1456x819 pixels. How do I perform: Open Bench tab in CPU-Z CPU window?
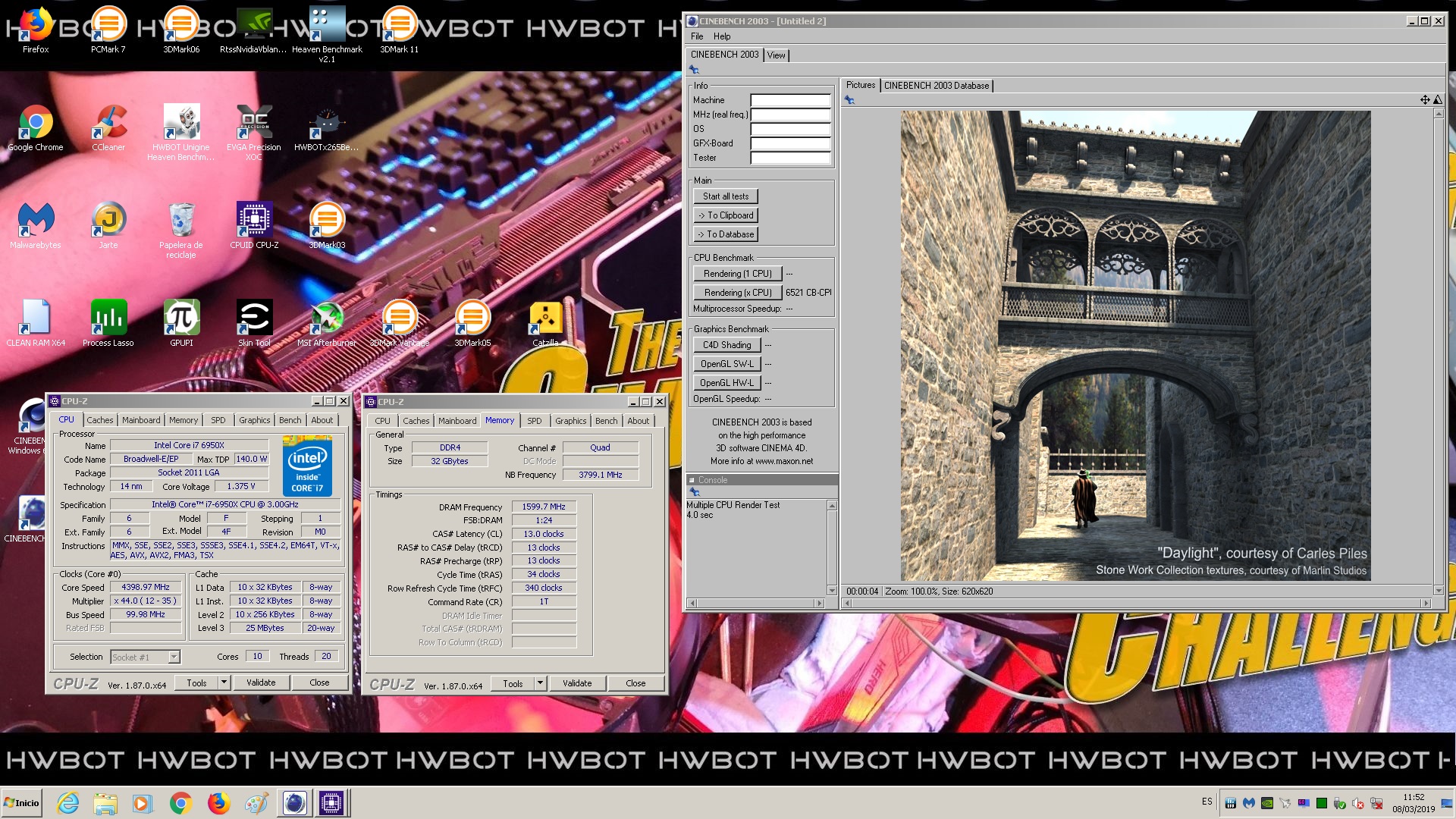pyautogui.click(x=290, y=420)
